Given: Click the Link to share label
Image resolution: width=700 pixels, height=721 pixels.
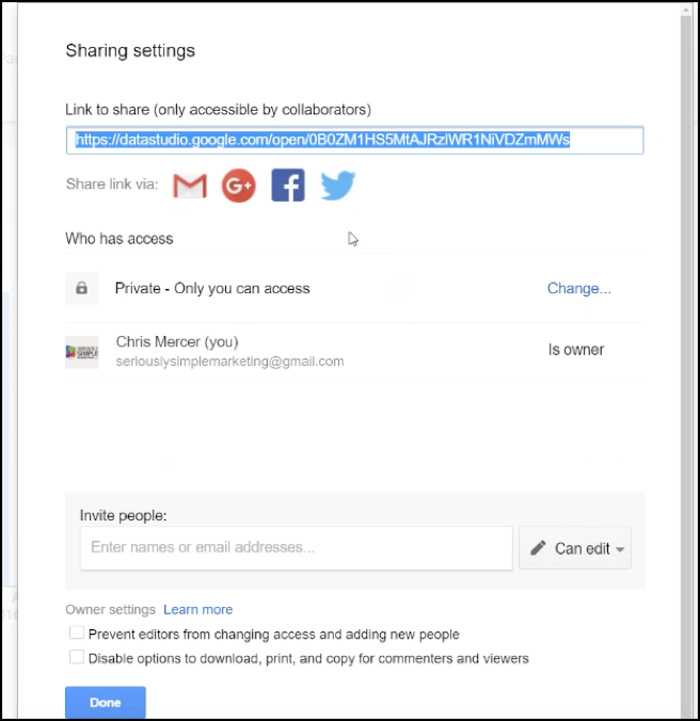Looking at the screenshot, I should [x=218, y=109].
